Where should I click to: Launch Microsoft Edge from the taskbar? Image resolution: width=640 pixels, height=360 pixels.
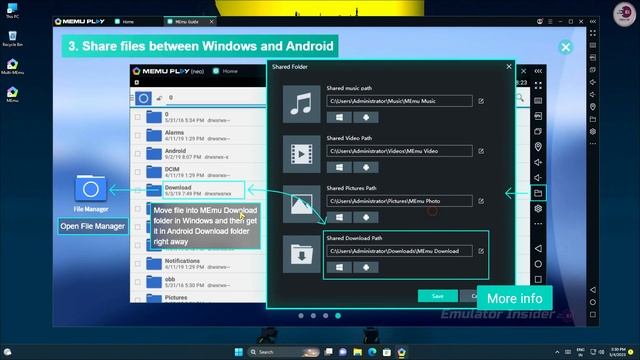click(372, 352)
